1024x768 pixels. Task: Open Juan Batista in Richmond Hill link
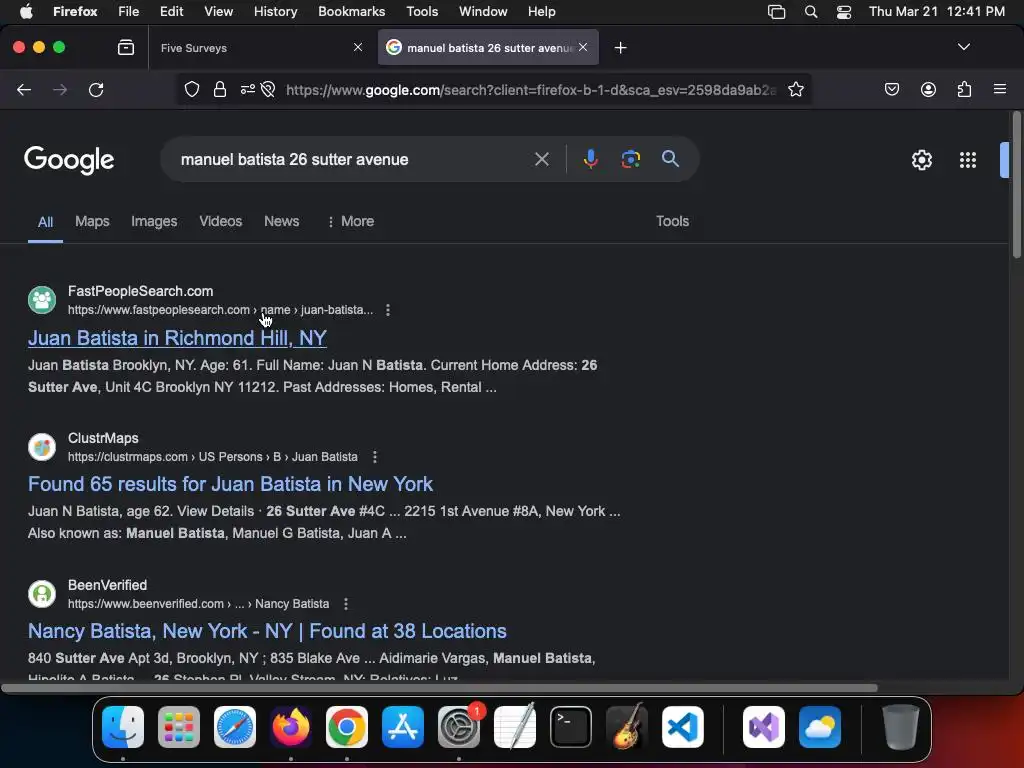coord(177,338)
